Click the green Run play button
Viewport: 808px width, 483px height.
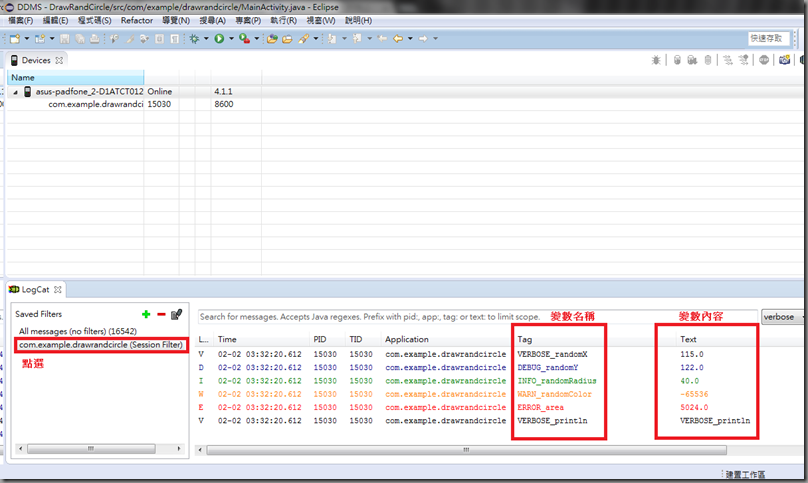(x=220, y=39)
